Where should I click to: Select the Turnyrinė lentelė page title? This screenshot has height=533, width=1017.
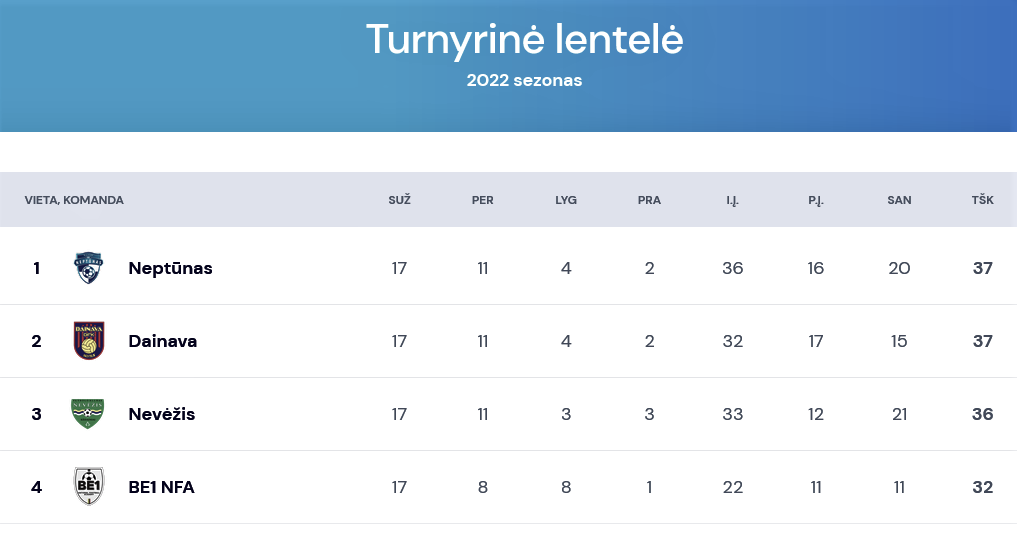click(524, 39)
